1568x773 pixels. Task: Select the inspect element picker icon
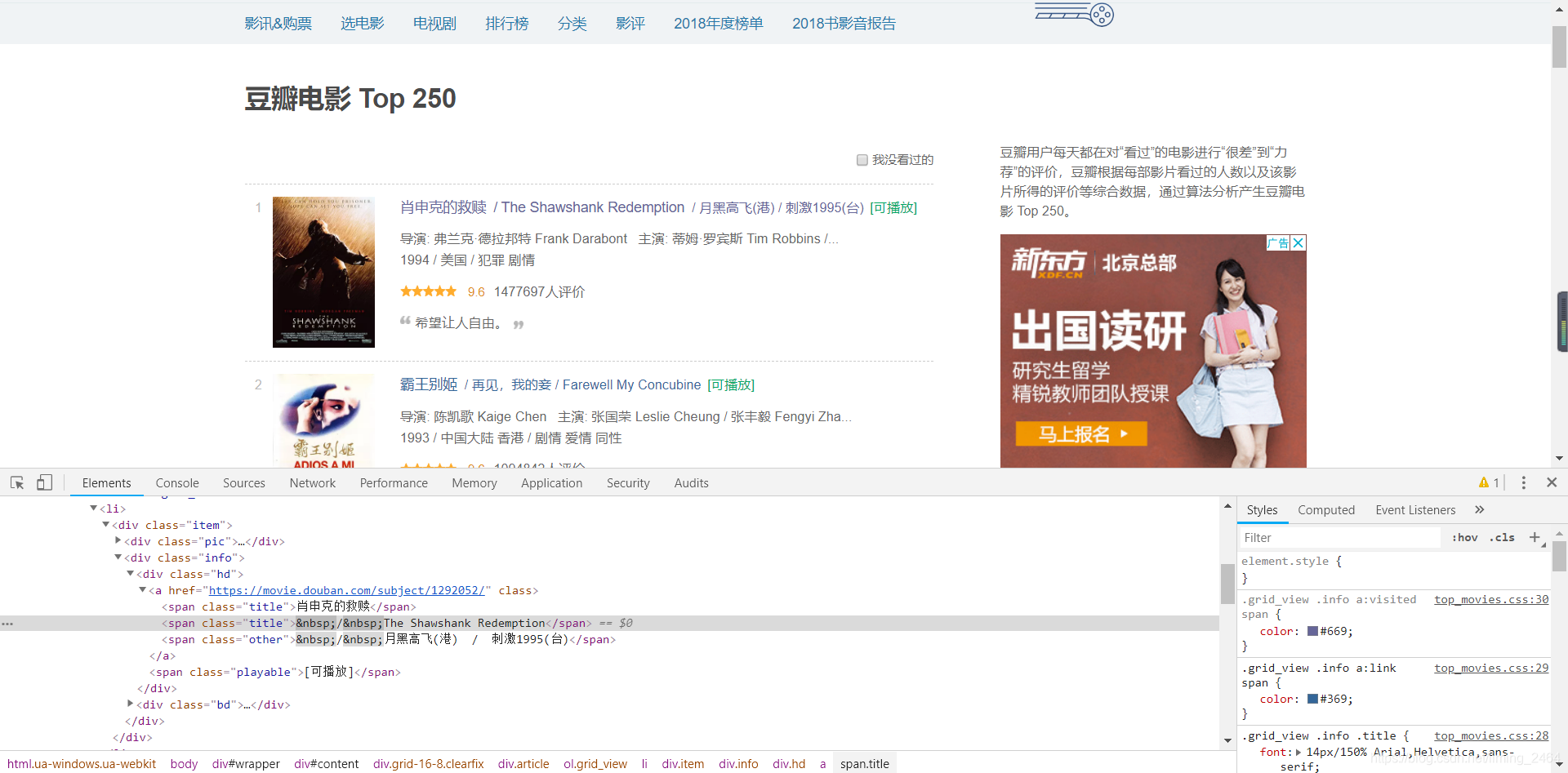[17, 482]
